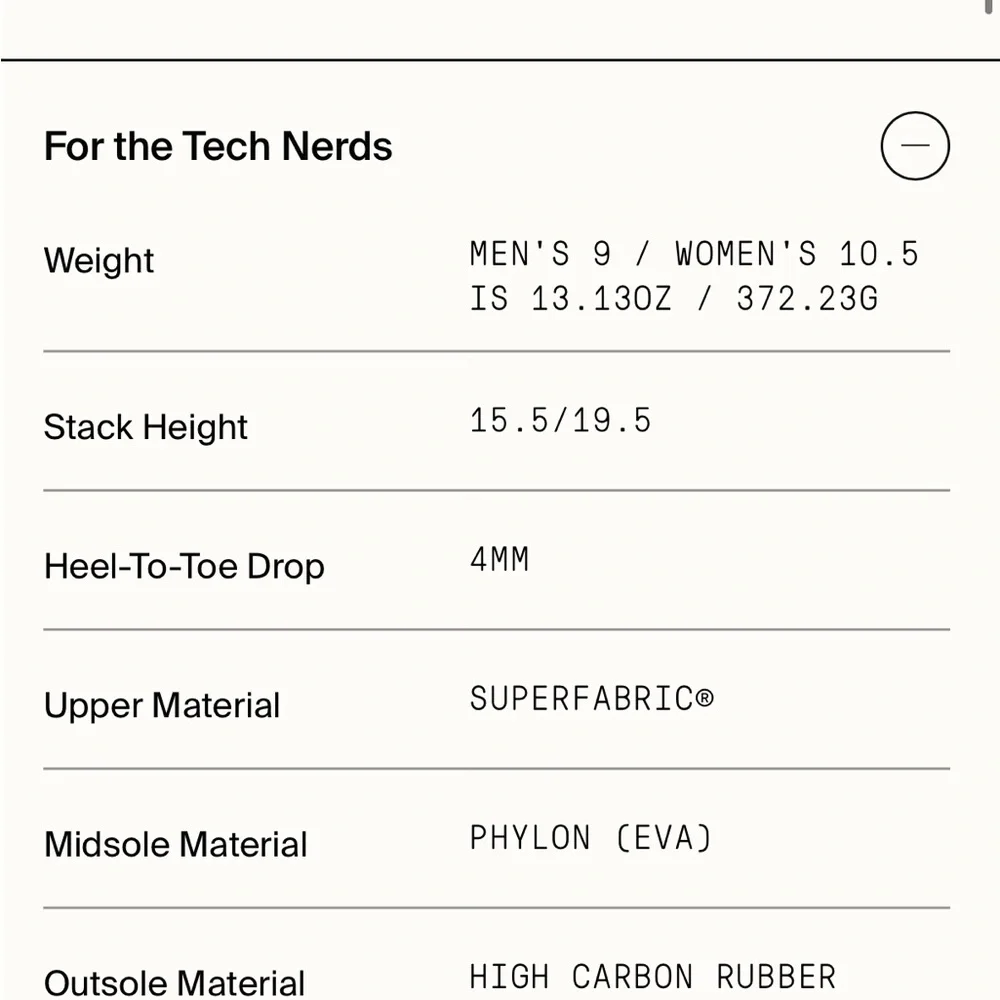
Task: Click the word Nerds in the heading
Action: 336,147
